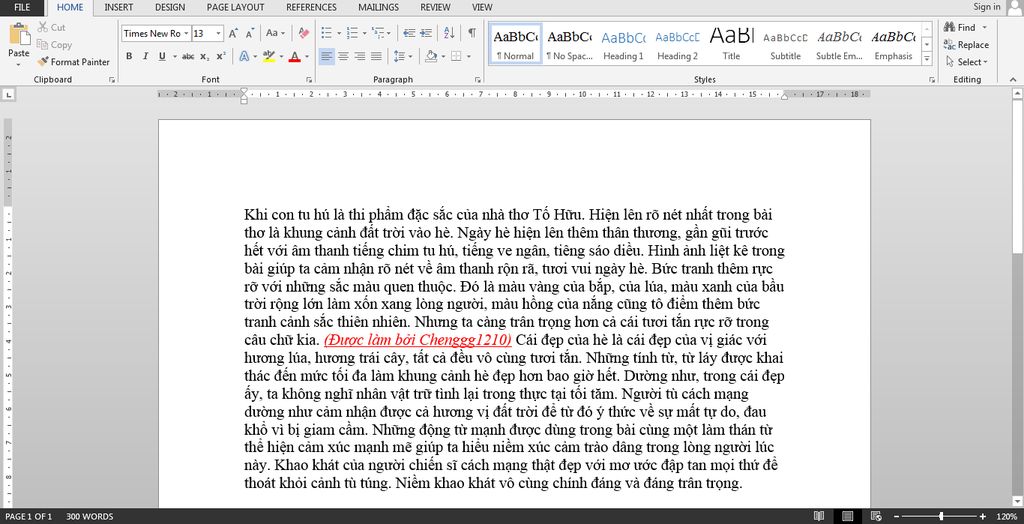Toggle Underline formatting
Screen dimensions: 1024x524
coord(162,56)
